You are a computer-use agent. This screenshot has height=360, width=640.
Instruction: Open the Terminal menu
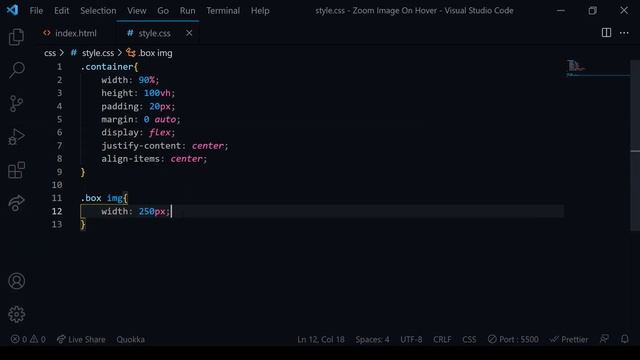pyautogui.click(x=223, y=11)
